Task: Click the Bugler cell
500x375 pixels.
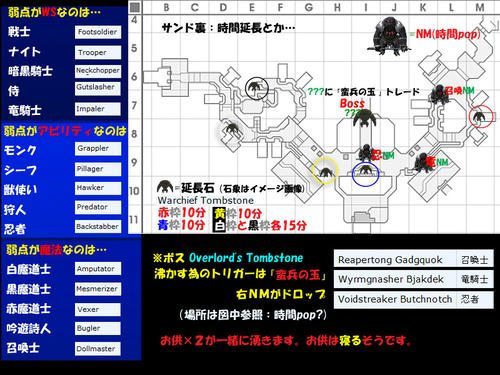Action: click(x=98, y=328)
